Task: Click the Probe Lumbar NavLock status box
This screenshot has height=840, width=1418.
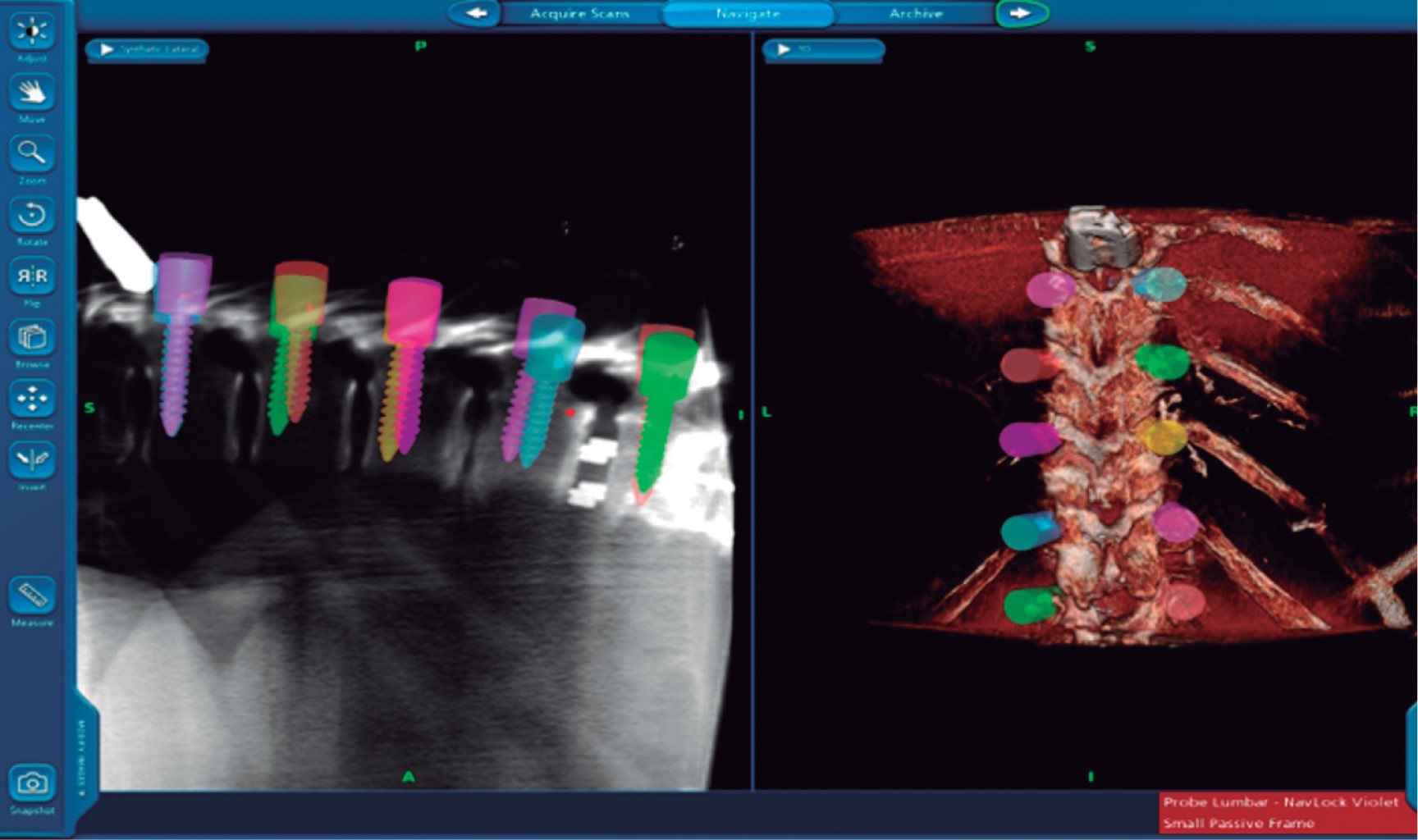Action: pyautogui.click(x=1285, y=812)
